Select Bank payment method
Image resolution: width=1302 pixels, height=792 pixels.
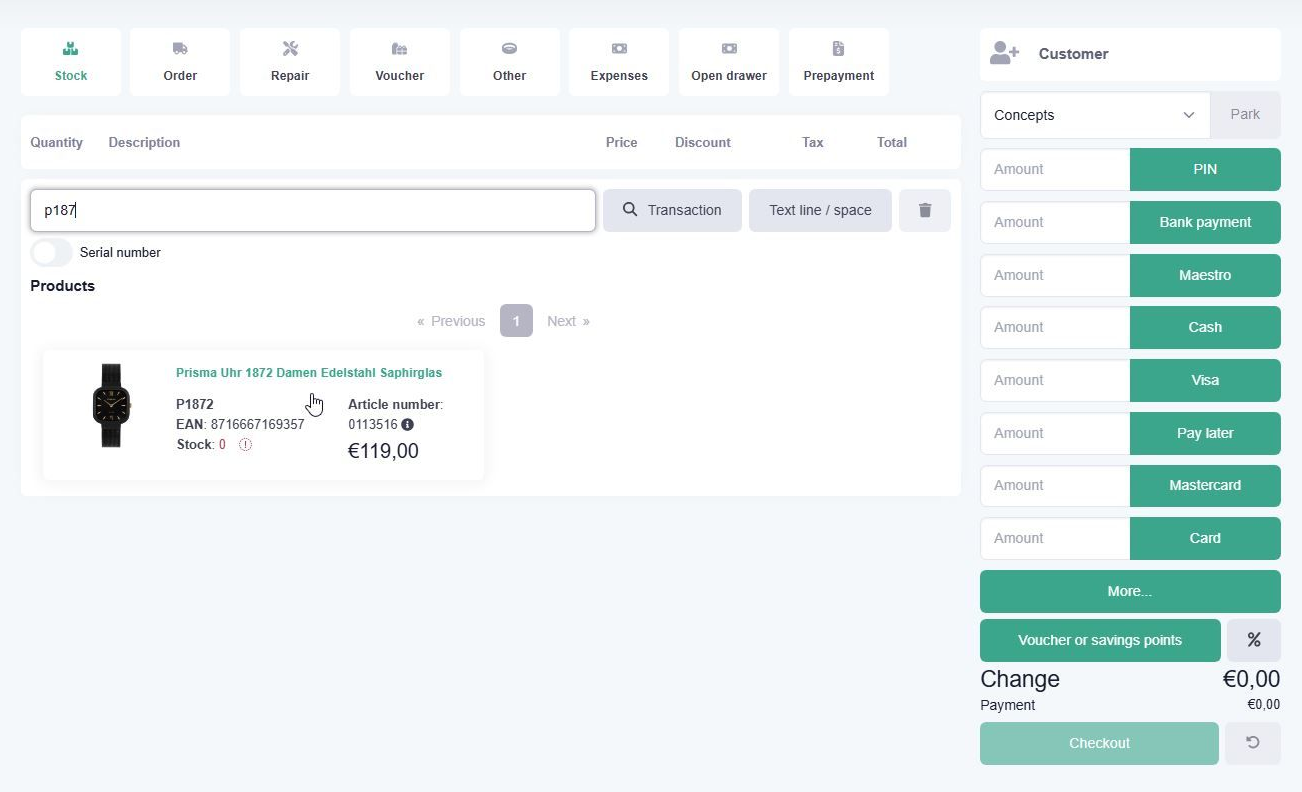pos(1205,222)
